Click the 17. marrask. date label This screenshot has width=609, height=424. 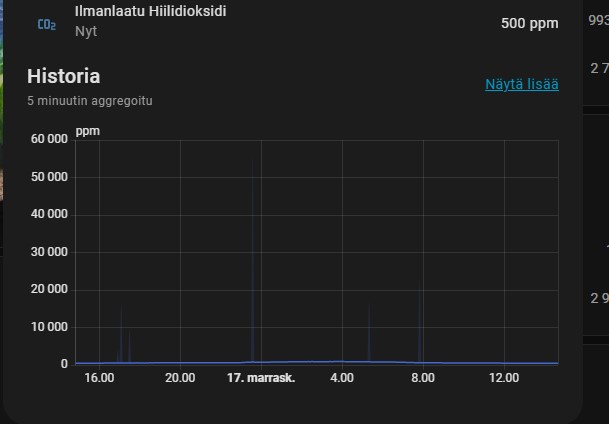[261, 378]
